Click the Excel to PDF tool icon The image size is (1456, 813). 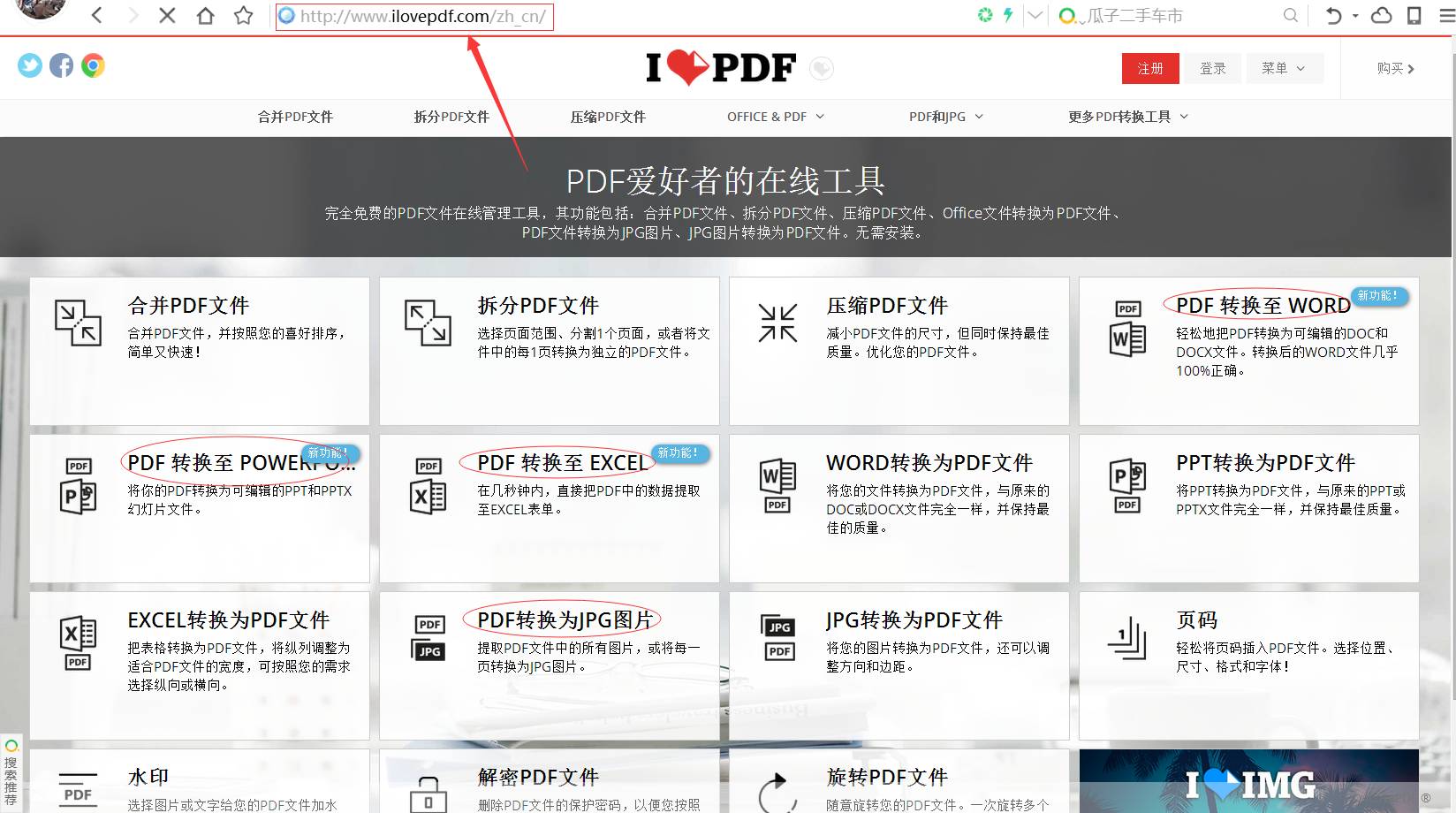click(x=78, y=642)
